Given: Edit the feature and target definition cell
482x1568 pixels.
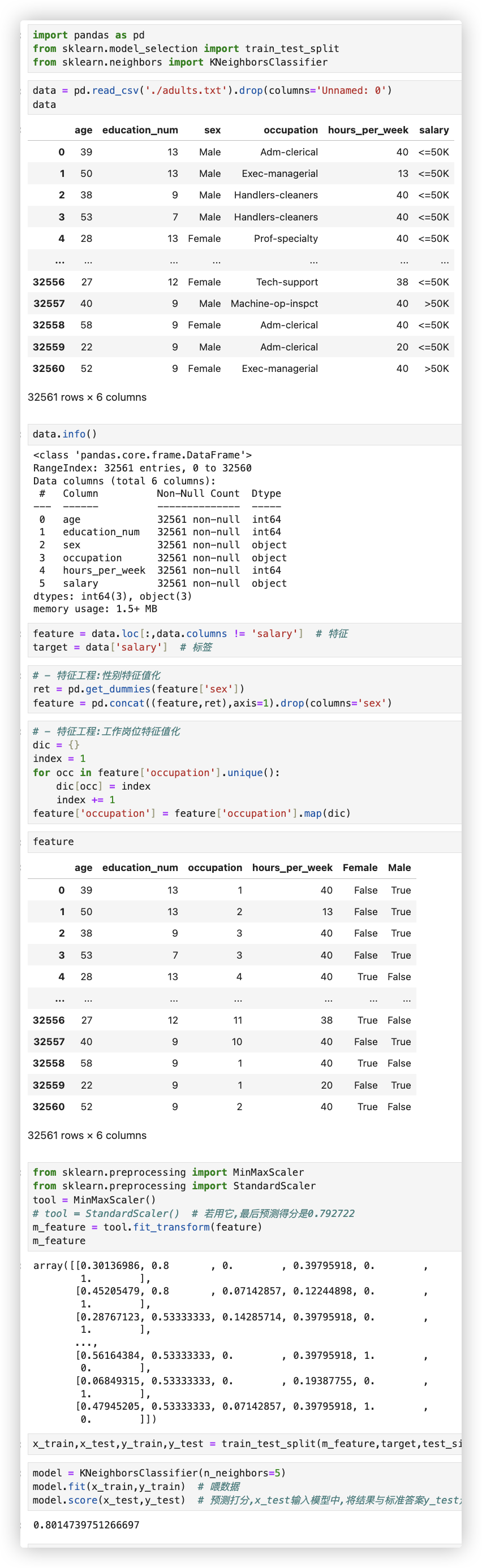Looking at the screenshot, I should coord(244,640).
